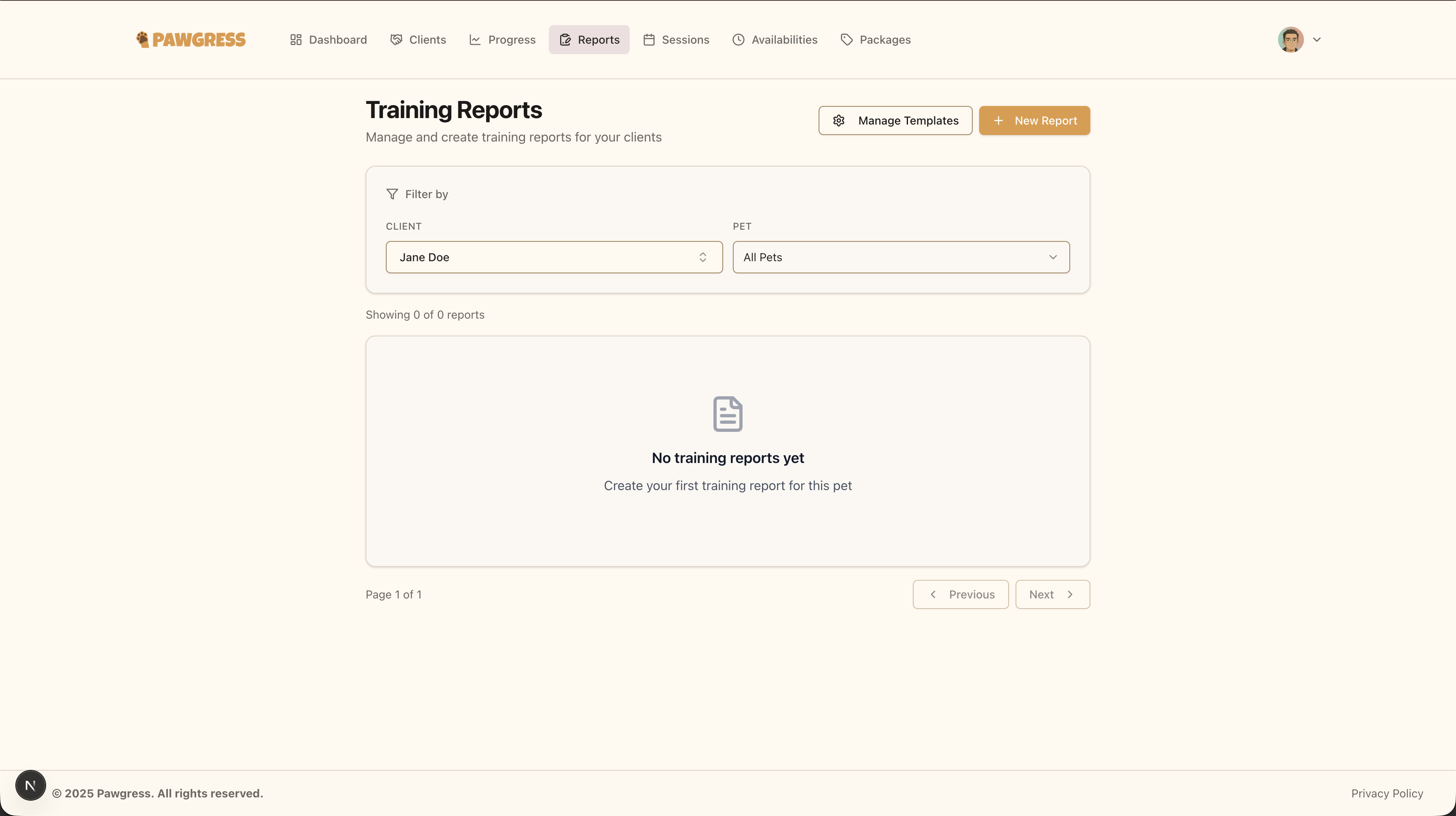Open Sessions calendar icon

click(x=649, y=40)
